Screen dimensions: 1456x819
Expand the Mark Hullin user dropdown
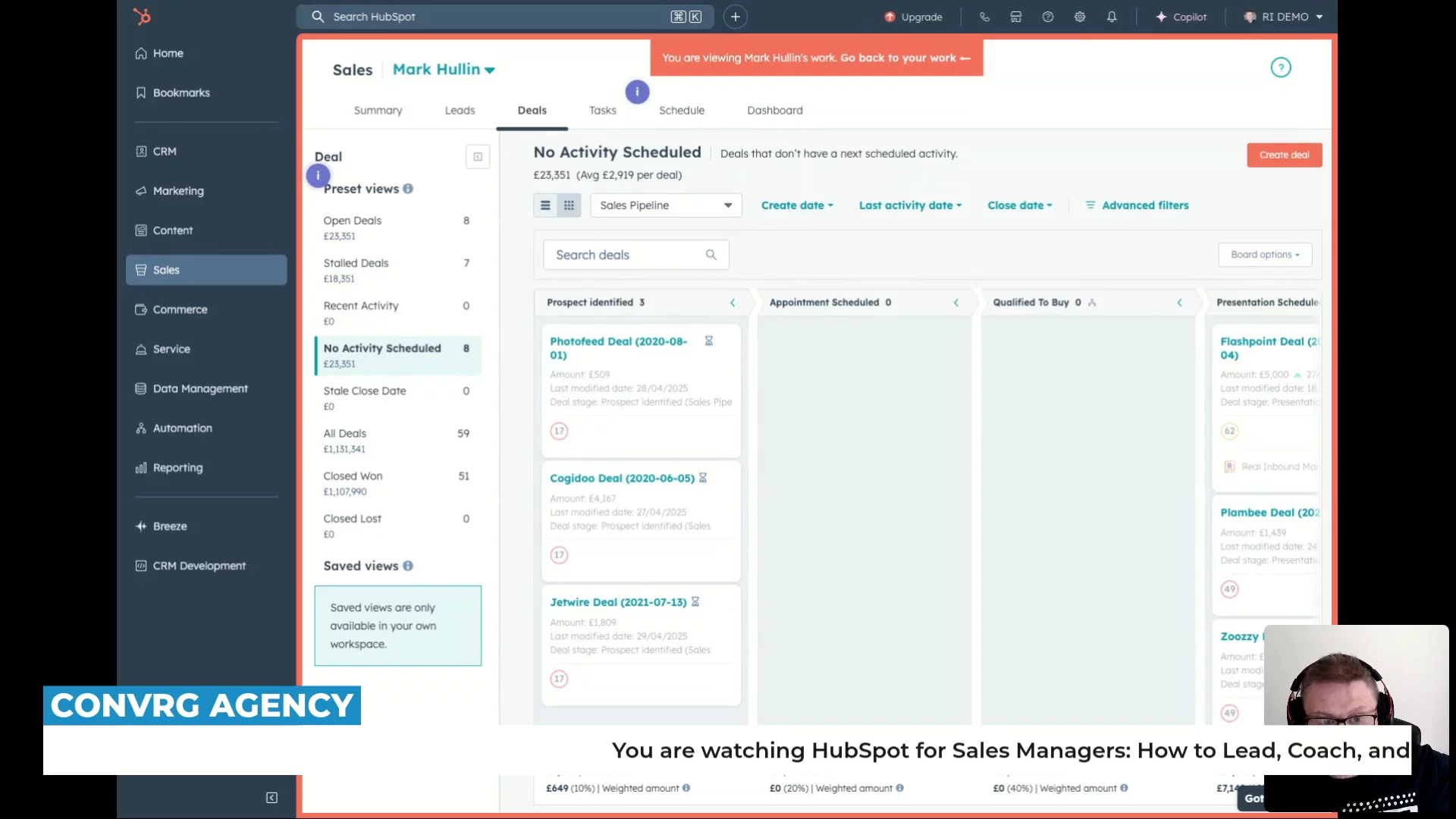coord(444,69)
